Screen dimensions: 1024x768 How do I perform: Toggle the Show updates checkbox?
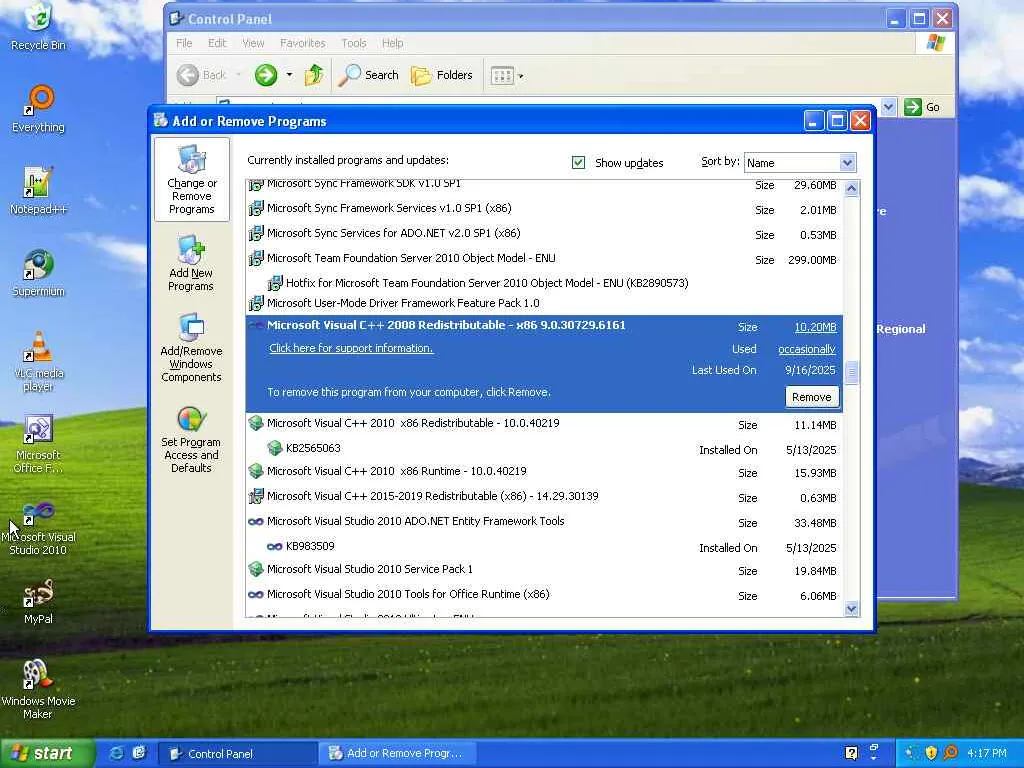click(578, 163)
